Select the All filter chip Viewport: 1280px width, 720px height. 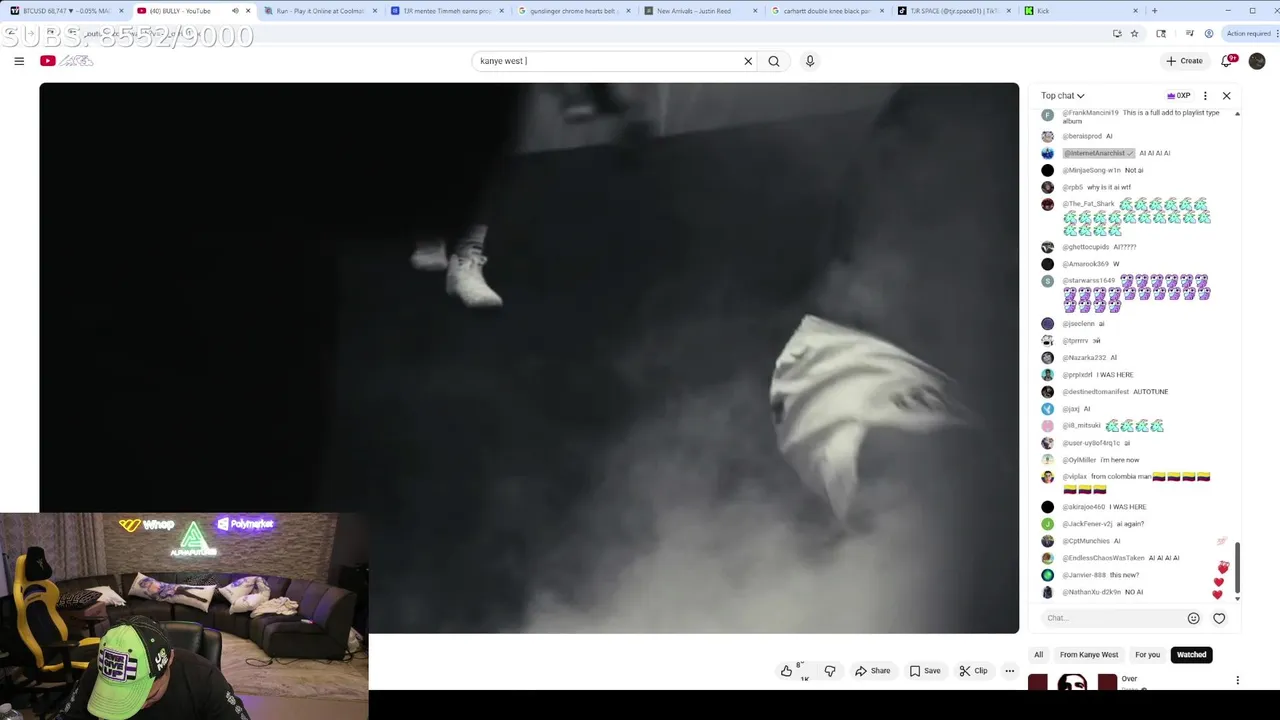click(1038, 655)
